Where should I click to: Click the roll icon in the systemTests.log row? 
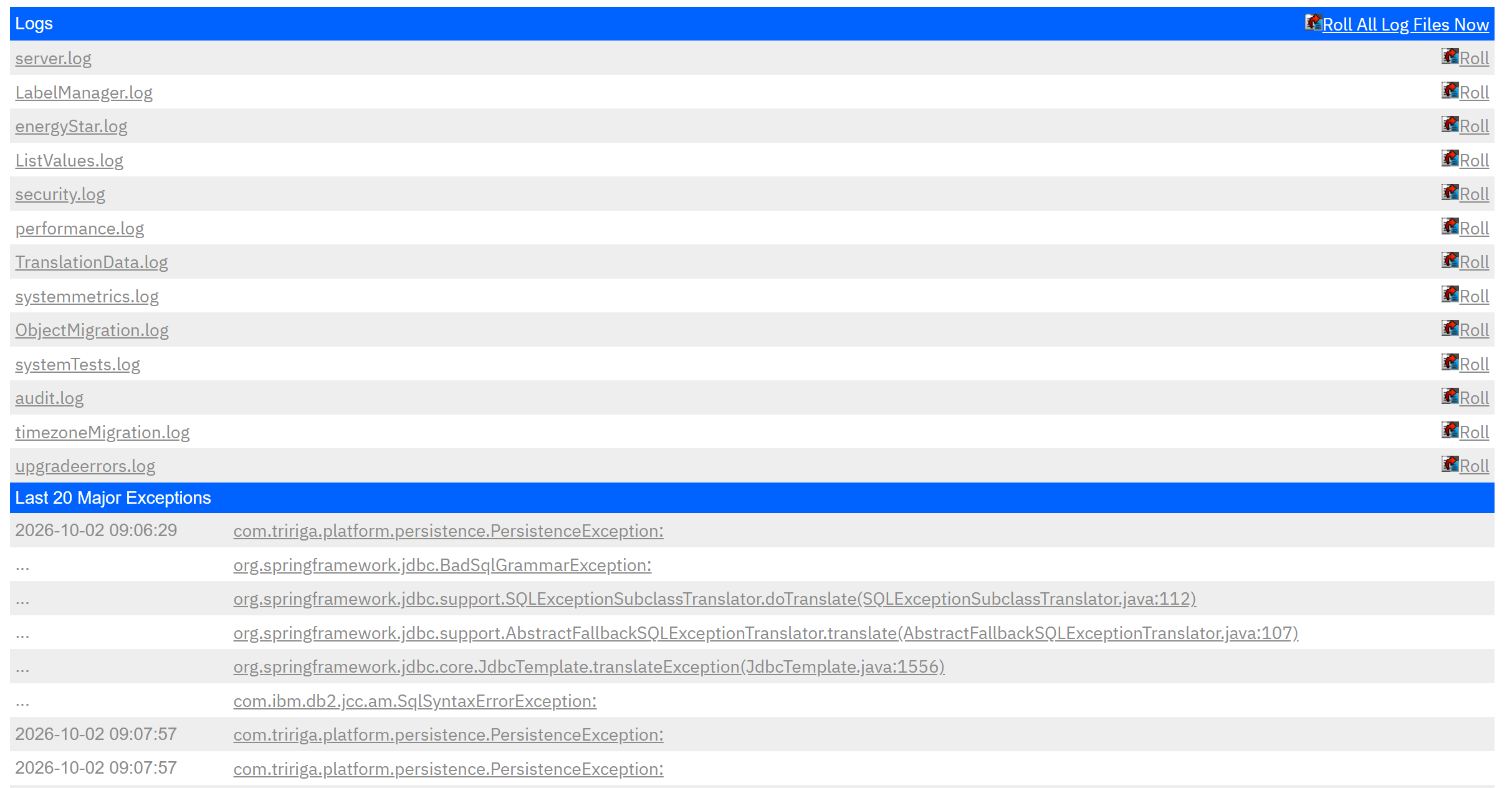pyautogui.click(x=1450, y=362)
